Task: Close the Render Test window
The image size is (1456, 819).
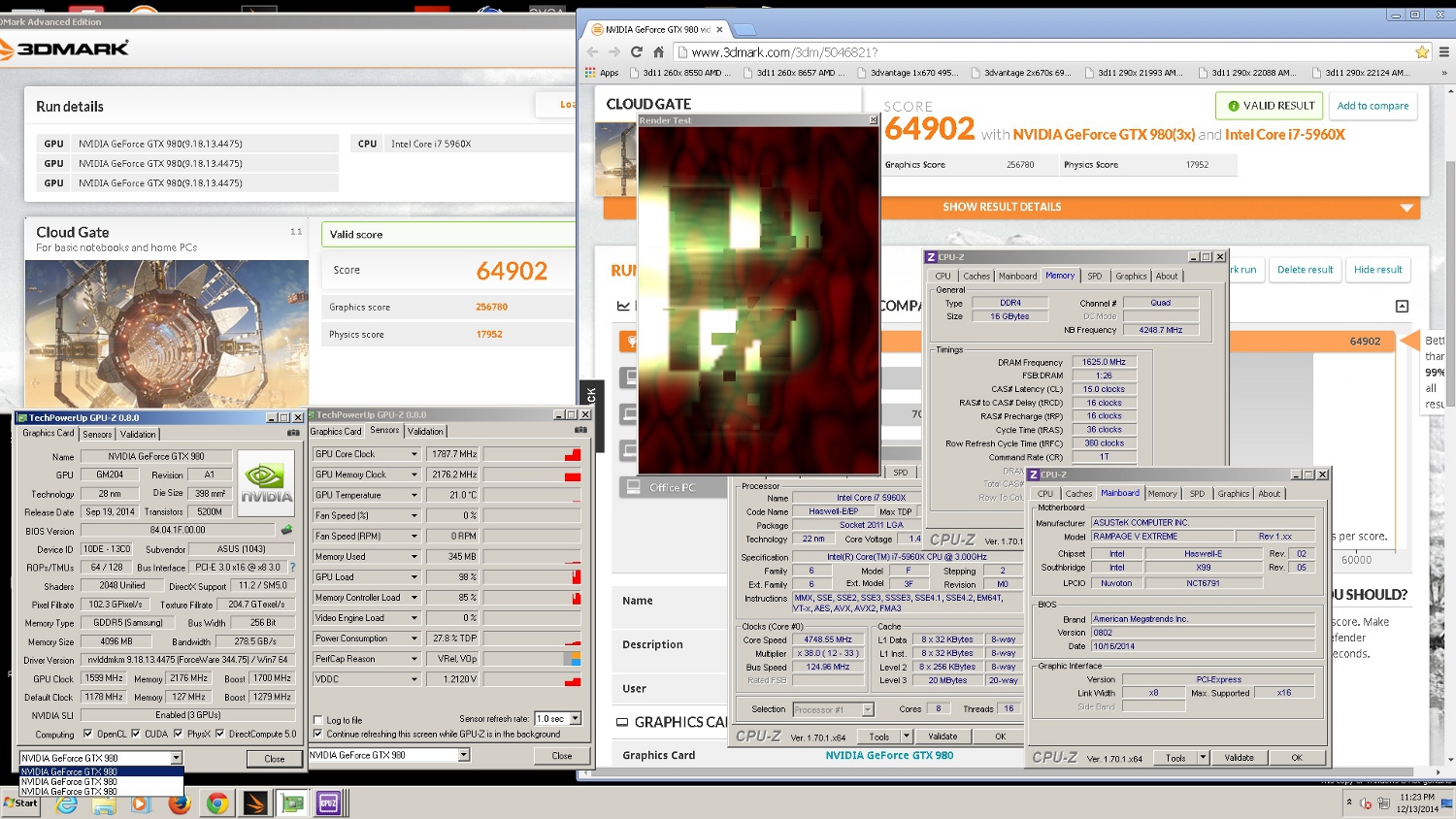Action: point(874,120)
